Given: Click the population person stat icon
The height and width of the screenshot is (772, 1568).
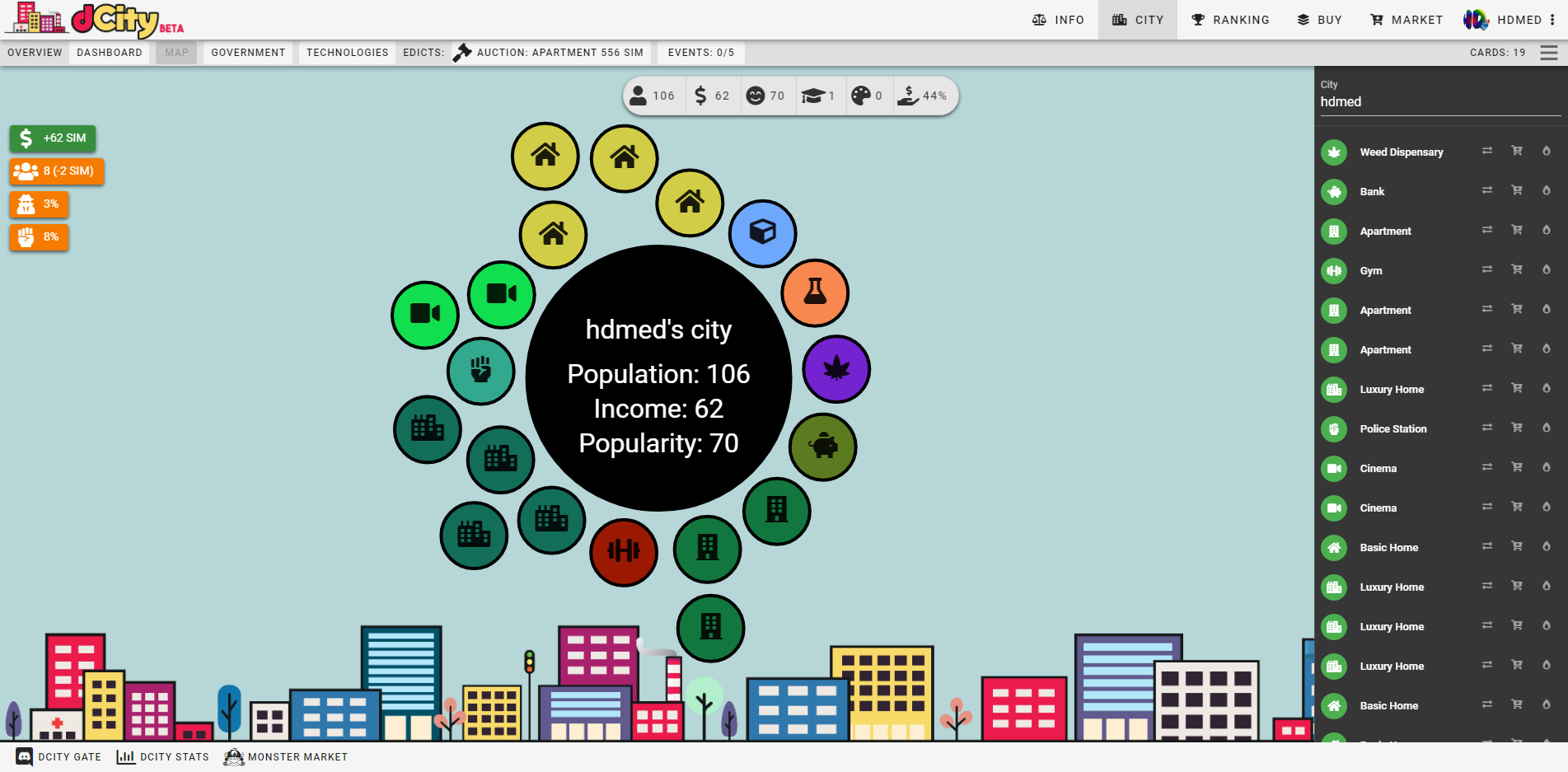Looking at the screenshot, I should click(639, 96).
